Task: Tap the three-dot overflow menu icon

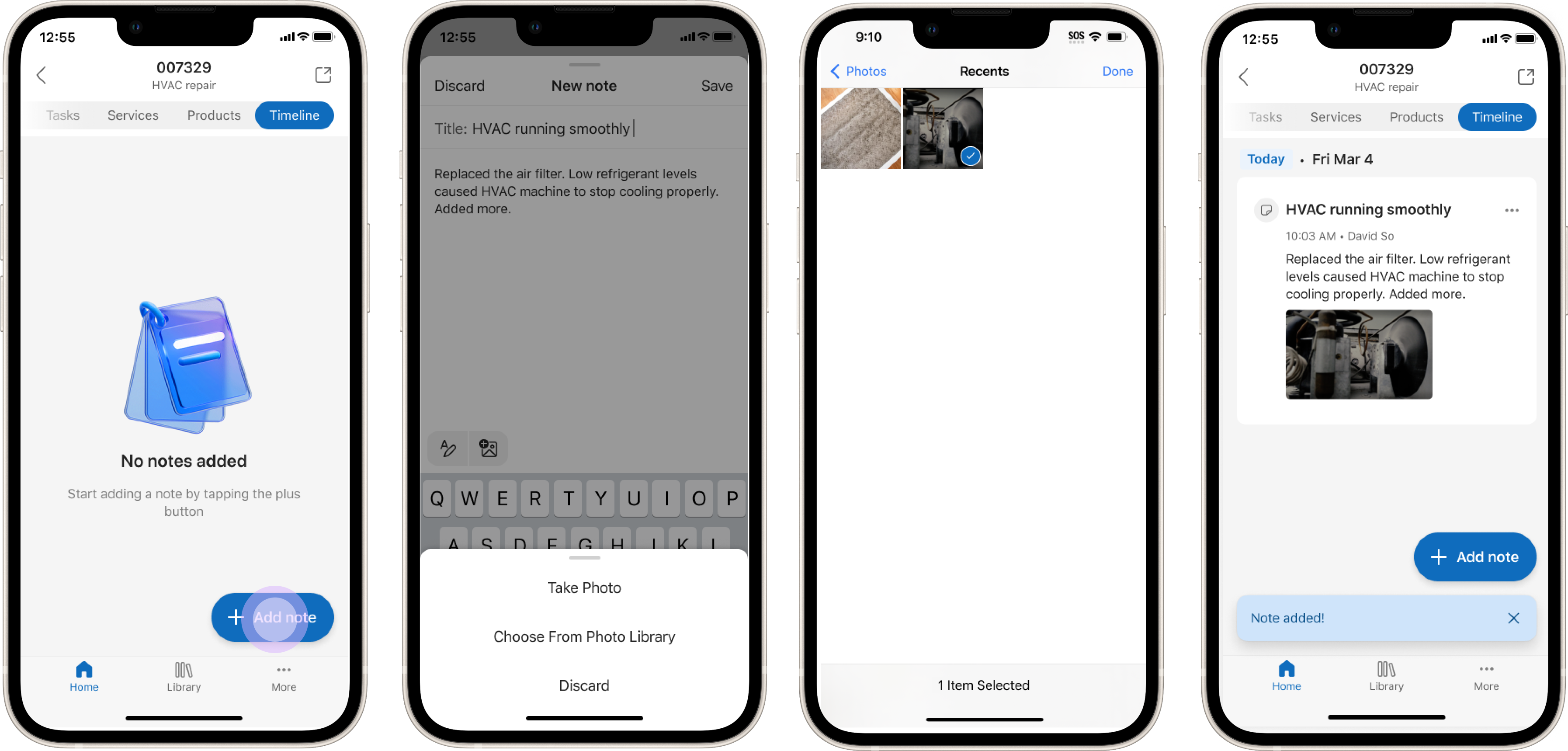Action: pyautogui.click(x=1515, y=209)
